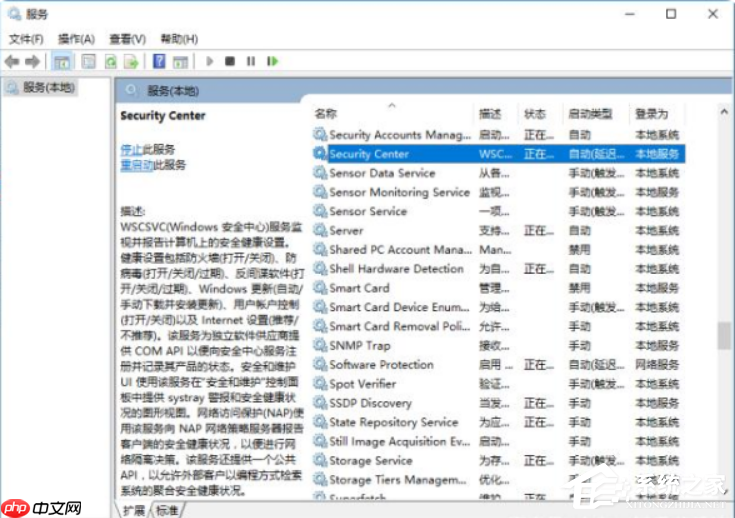The height and width of the screenshot is (518, 735).
Task: Click the gear icon beside Software Protection
Action: coord(320,364)
